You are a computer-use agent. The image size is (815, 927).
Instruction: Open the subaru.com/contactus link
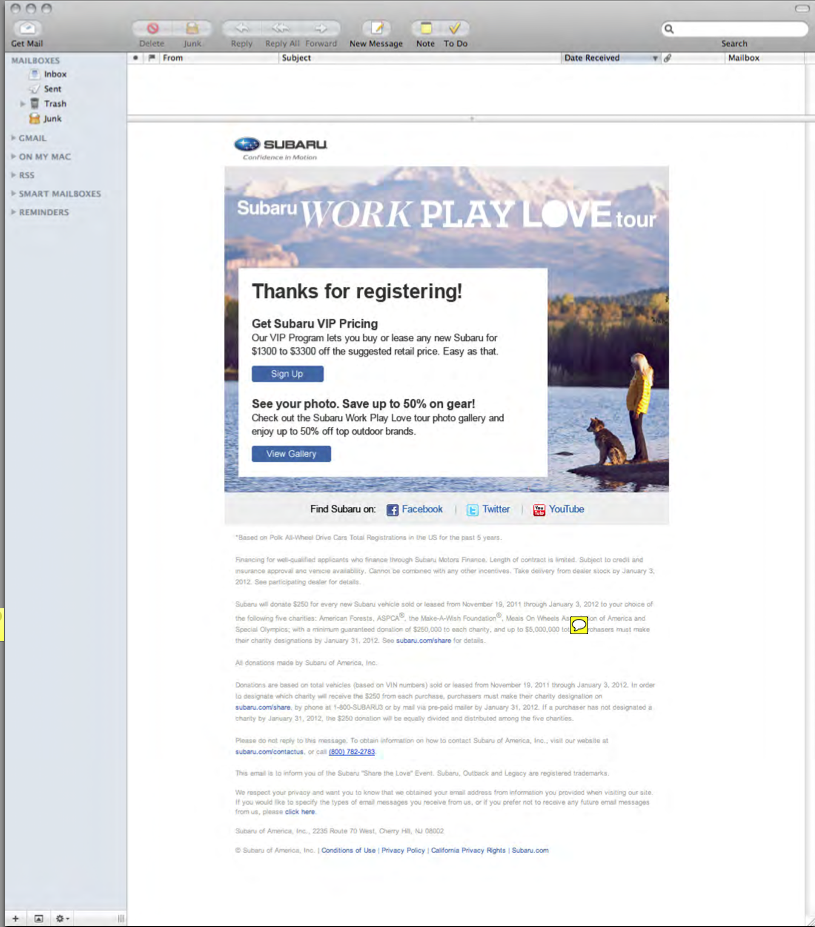click(269, 751)
